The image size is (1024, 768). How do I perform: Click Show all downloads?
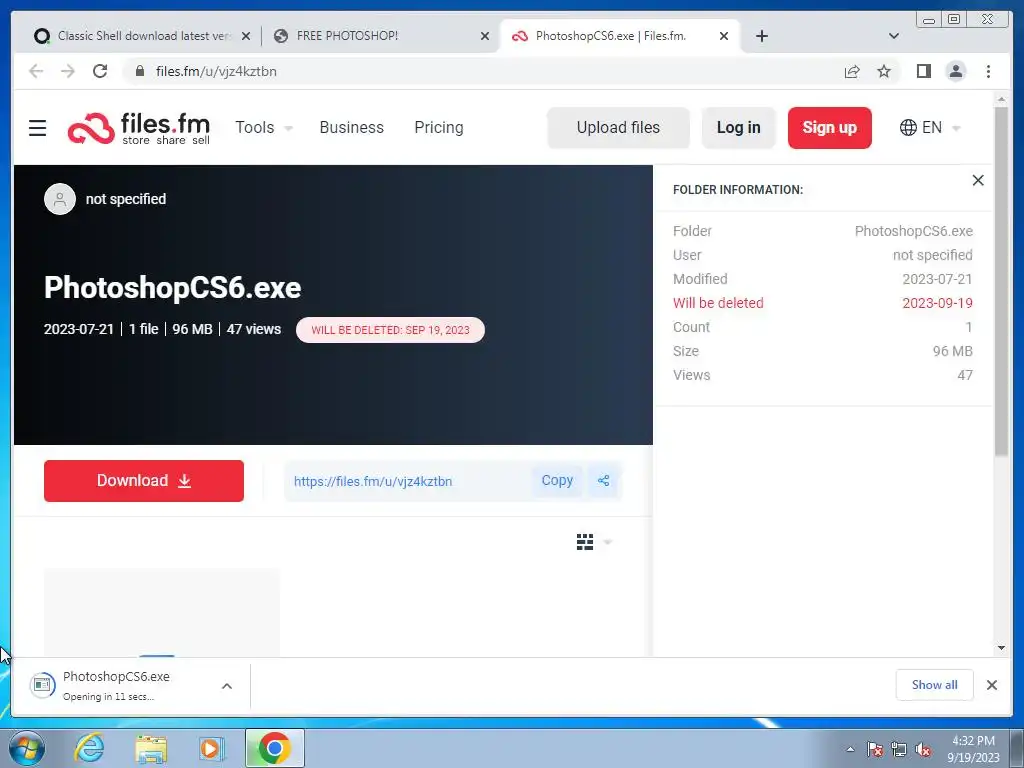(934, 685)
